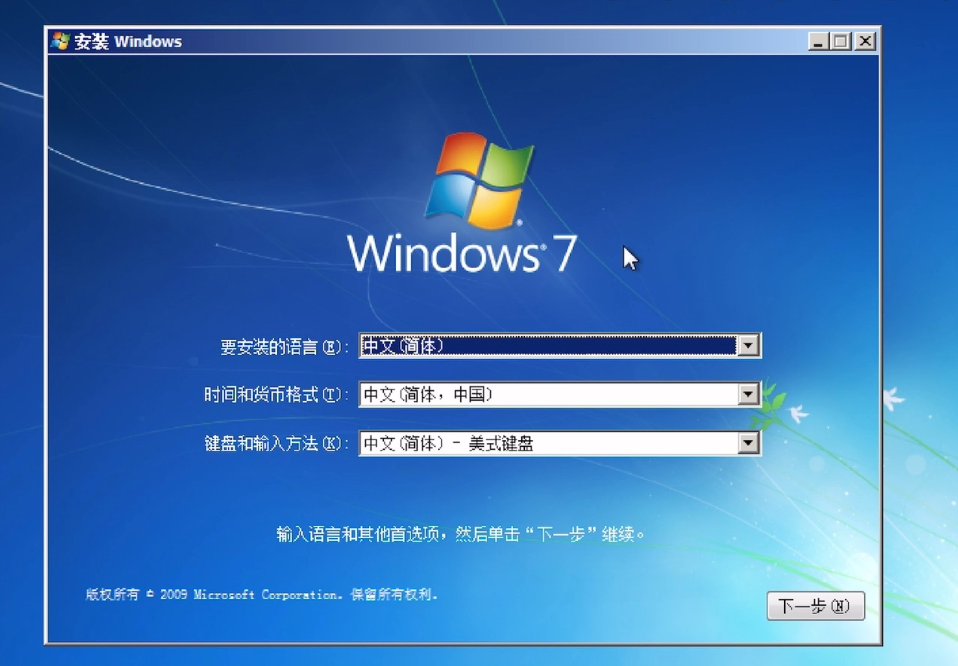
Task: Click the 键盘和输入方法 (K) label
Action: tap(276, 444)
